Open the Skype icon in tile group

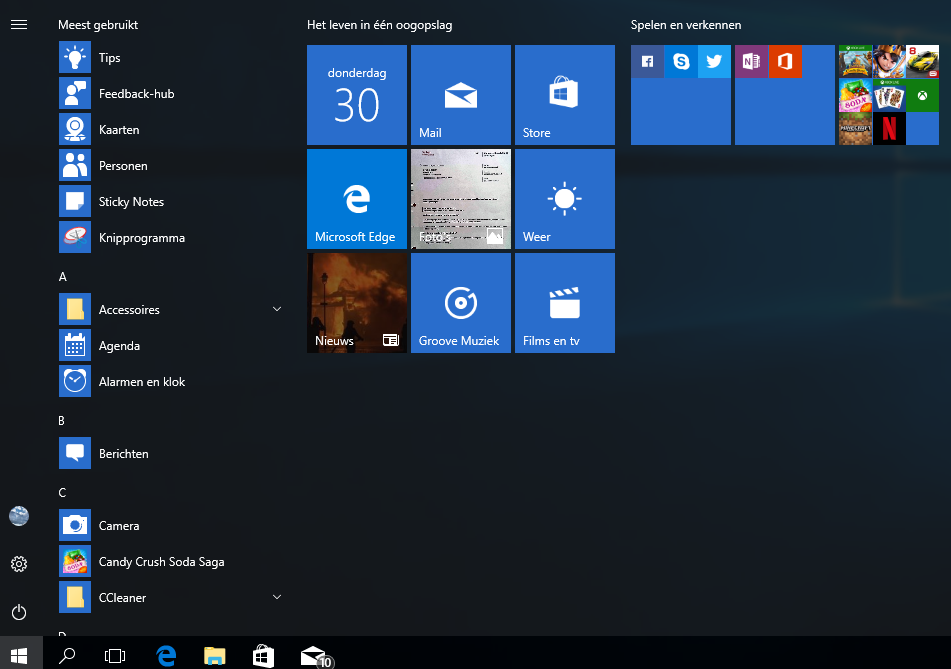[x=681, y=62]
